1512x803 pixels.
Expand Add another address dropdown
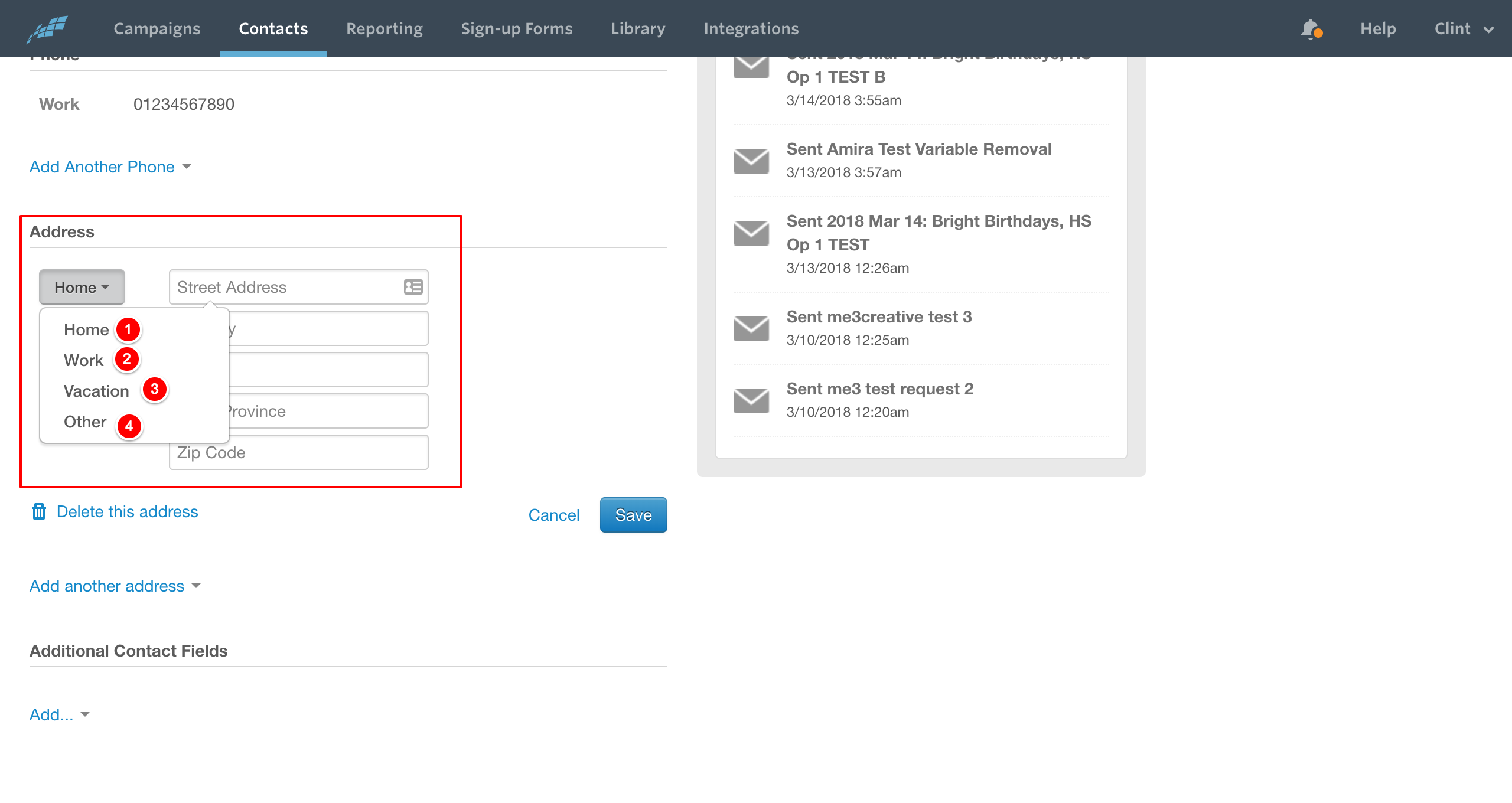pyautogui.click(x=115, y=586)
